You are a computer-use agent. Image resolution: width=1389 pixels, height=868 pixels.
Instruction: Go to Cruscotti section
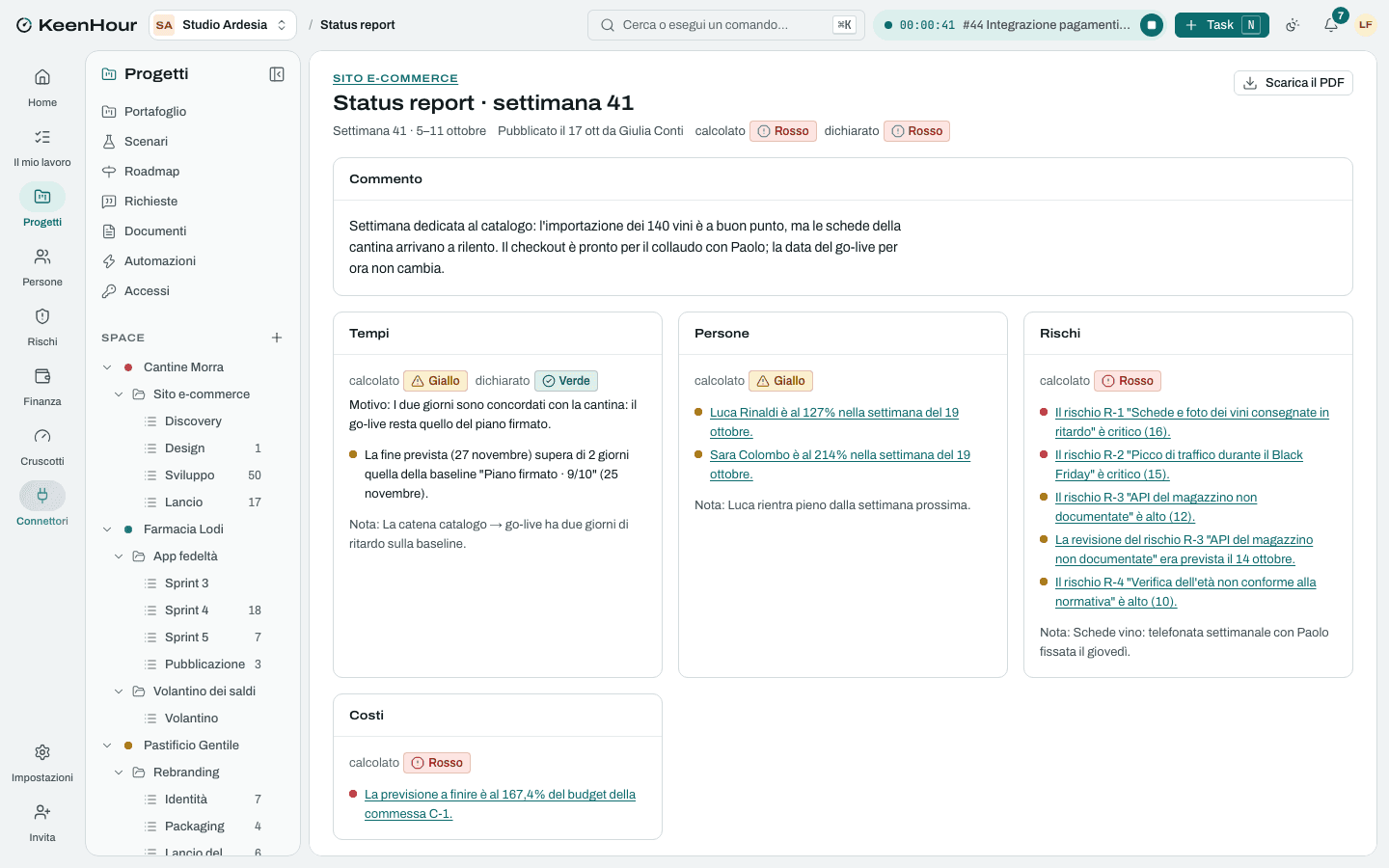coord(42,447)
